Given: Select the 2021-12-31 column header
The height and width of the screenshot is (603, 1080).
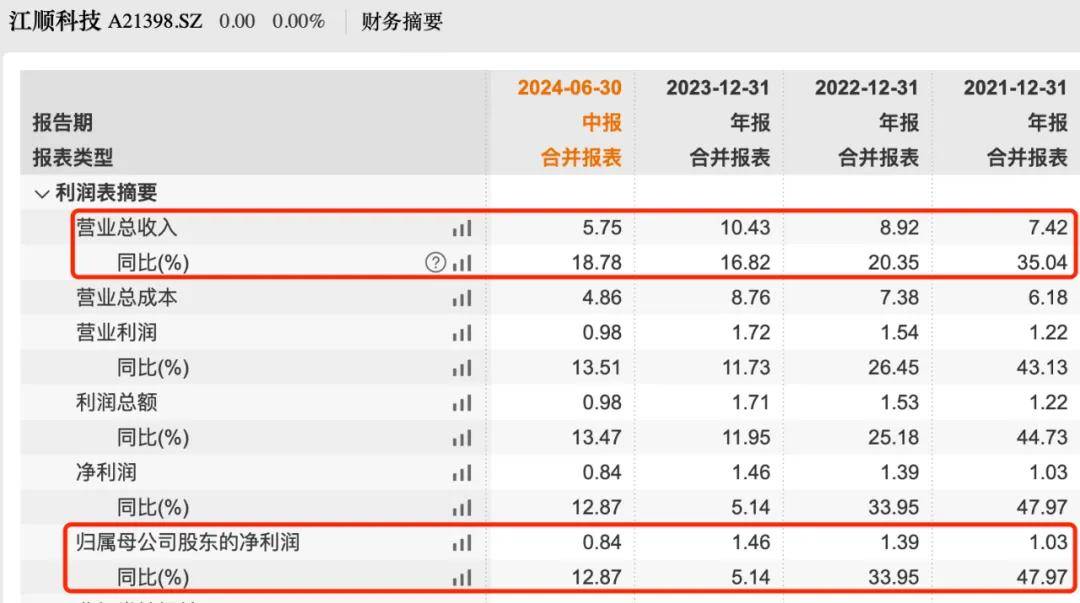Looking at the screenshot, I should coord(1015,88).
